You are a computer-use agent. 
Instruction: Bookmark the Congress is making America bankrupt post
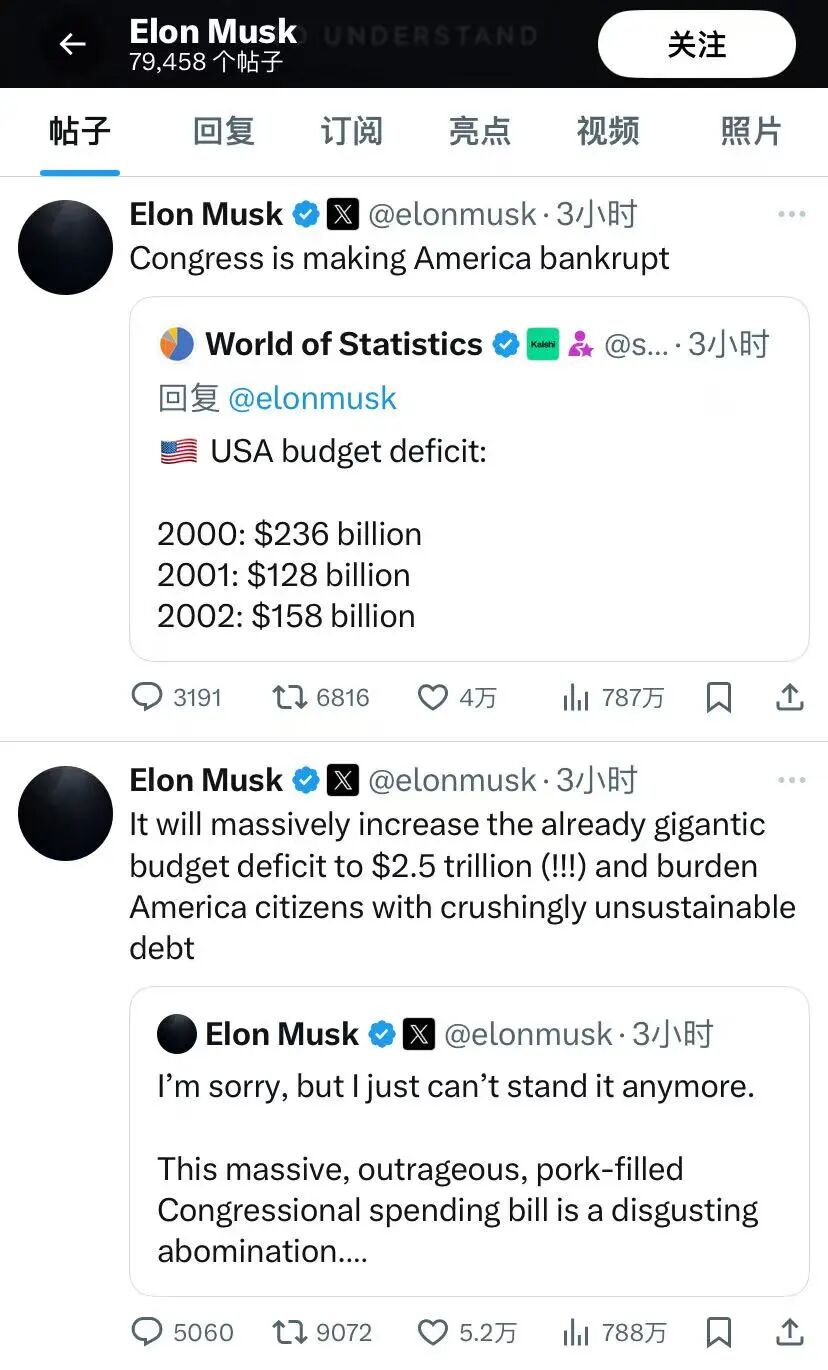point(718,697)
